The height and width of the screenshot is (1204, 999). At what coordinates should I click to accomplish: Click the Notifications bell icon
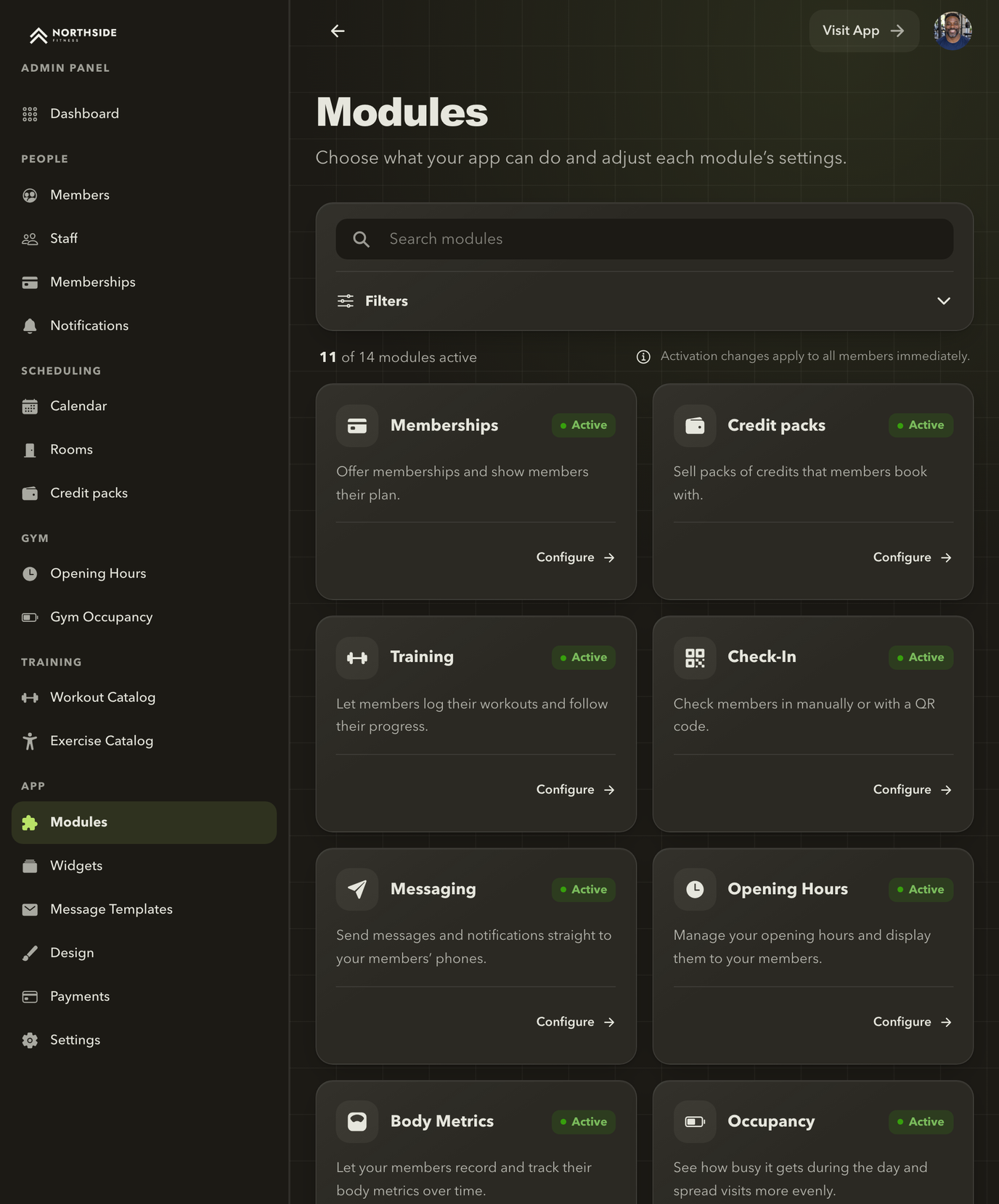click(30, 326)
